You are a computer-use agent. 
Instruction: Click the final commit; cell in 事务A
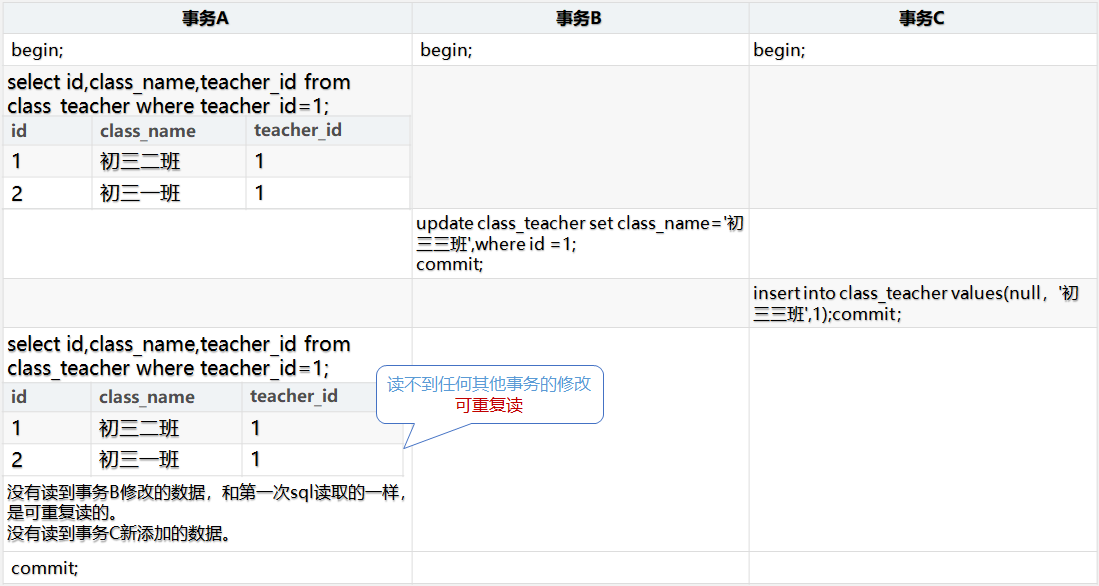tap(45, 568)
